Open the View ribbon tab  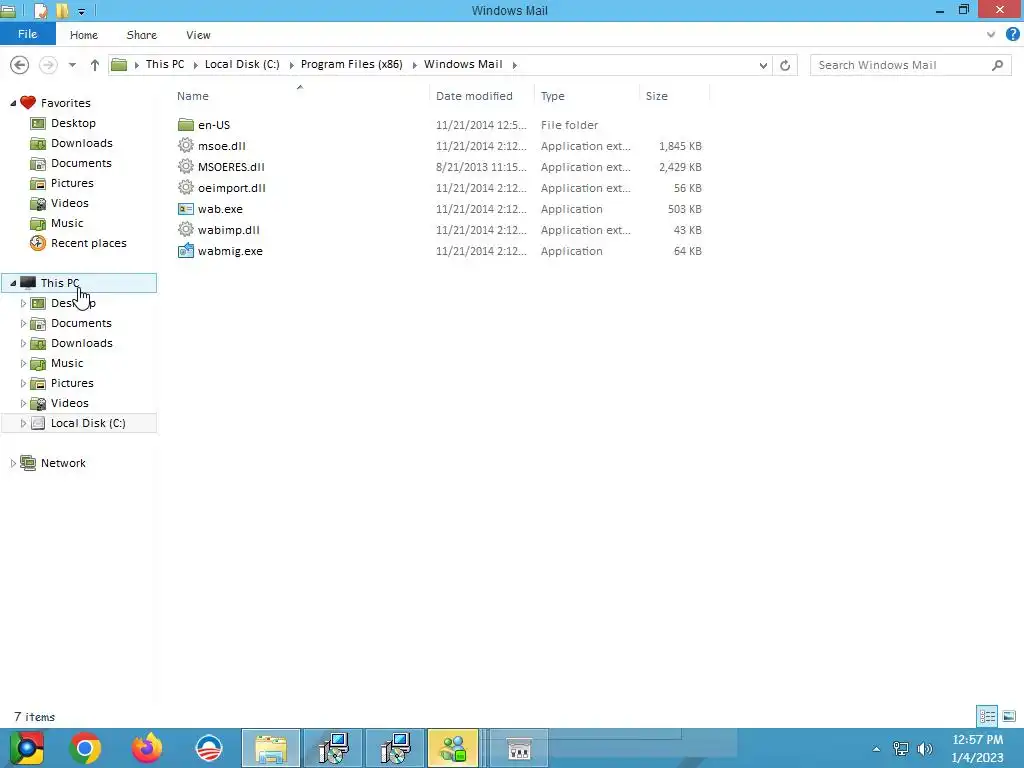coord(198,35)
